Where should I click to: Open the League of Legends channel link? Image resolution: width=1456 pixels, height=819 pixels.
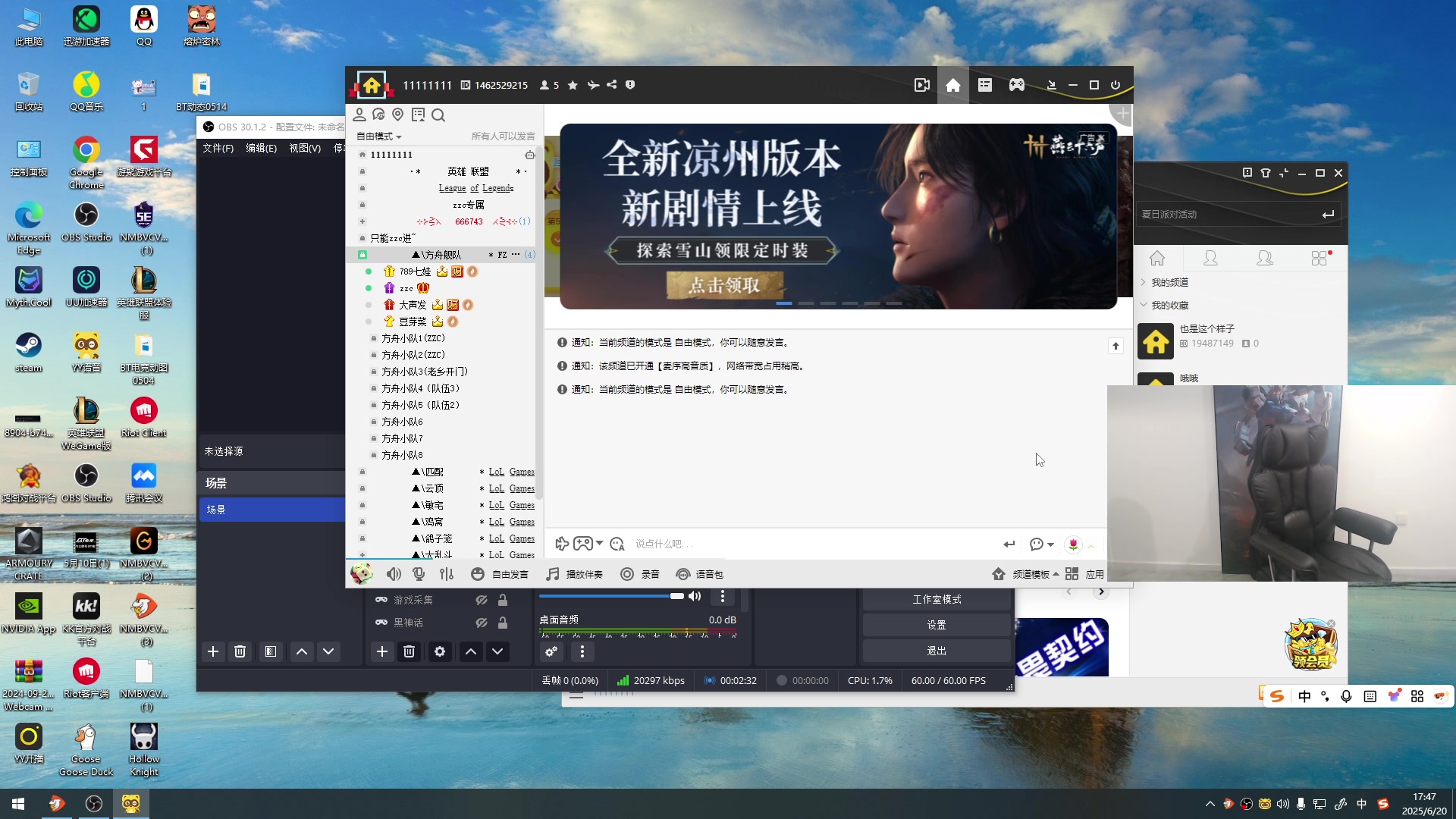[476, 188]
